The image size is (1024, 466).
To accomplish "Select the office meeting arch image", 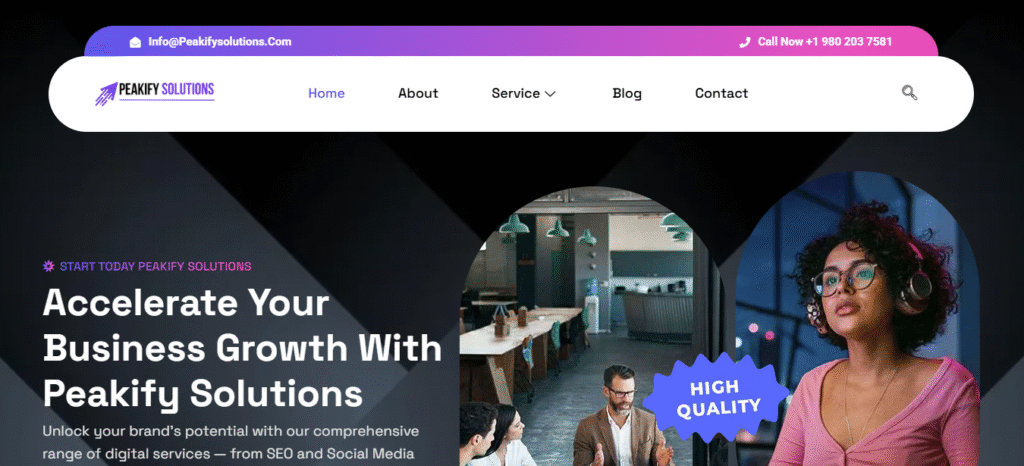I will 591,326.
